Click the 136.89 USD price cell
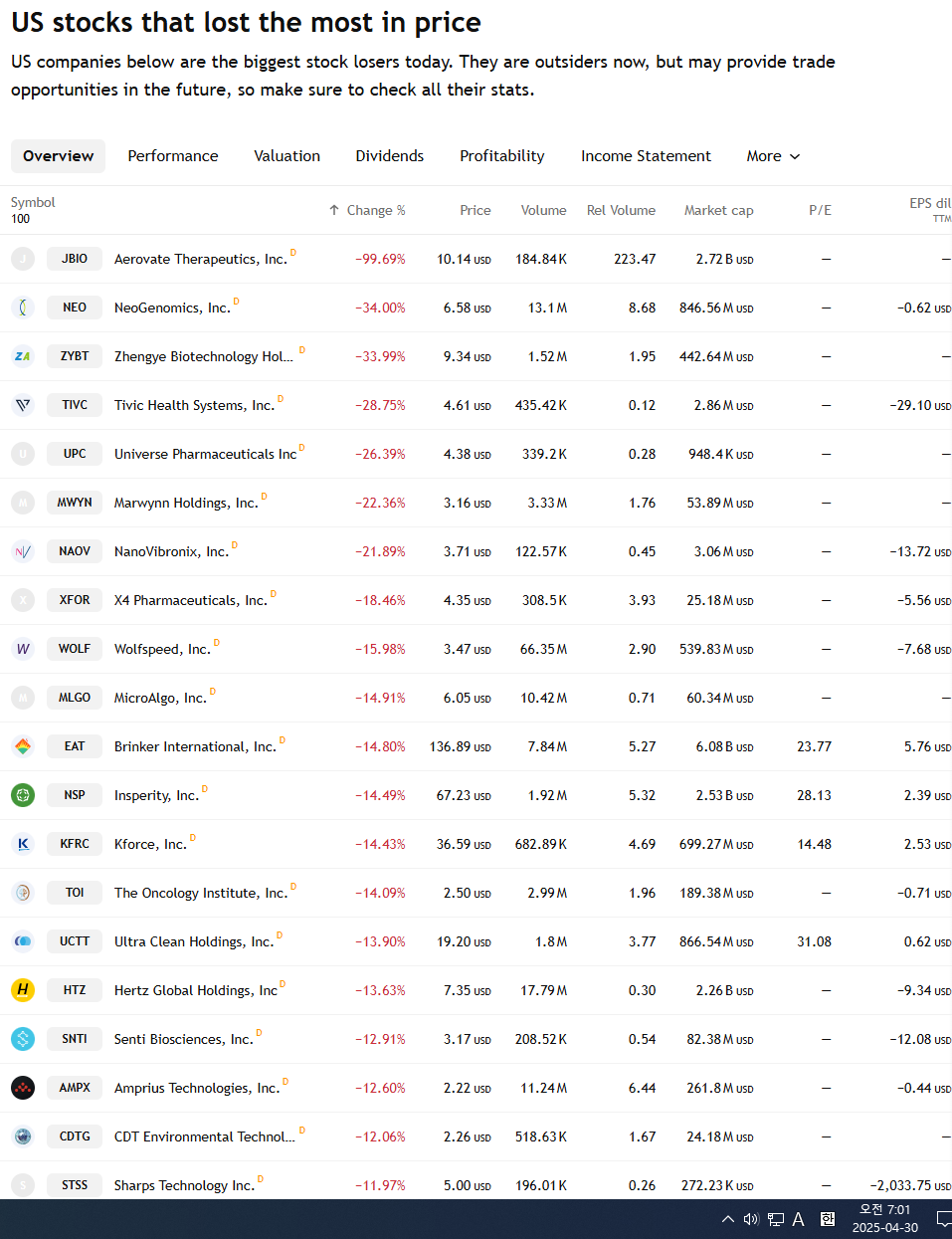Viewport: 952px width, 1239px height. tap(461, 746)
